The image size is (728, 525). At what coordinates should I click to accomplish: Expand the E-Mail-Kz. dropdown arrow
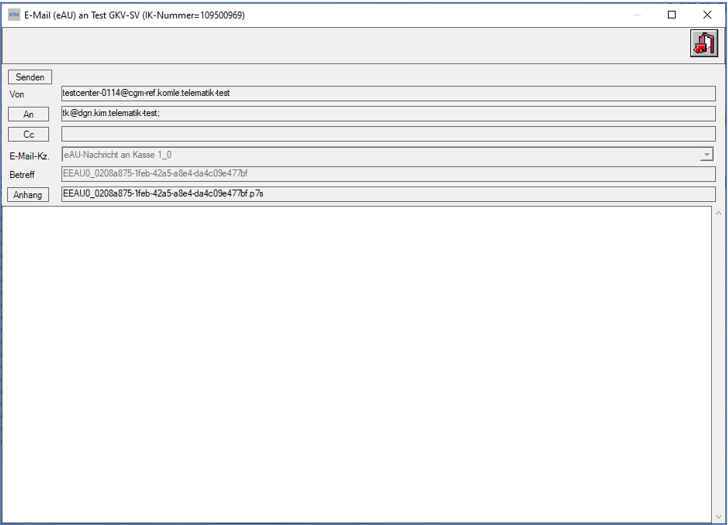tap(706, 155)
